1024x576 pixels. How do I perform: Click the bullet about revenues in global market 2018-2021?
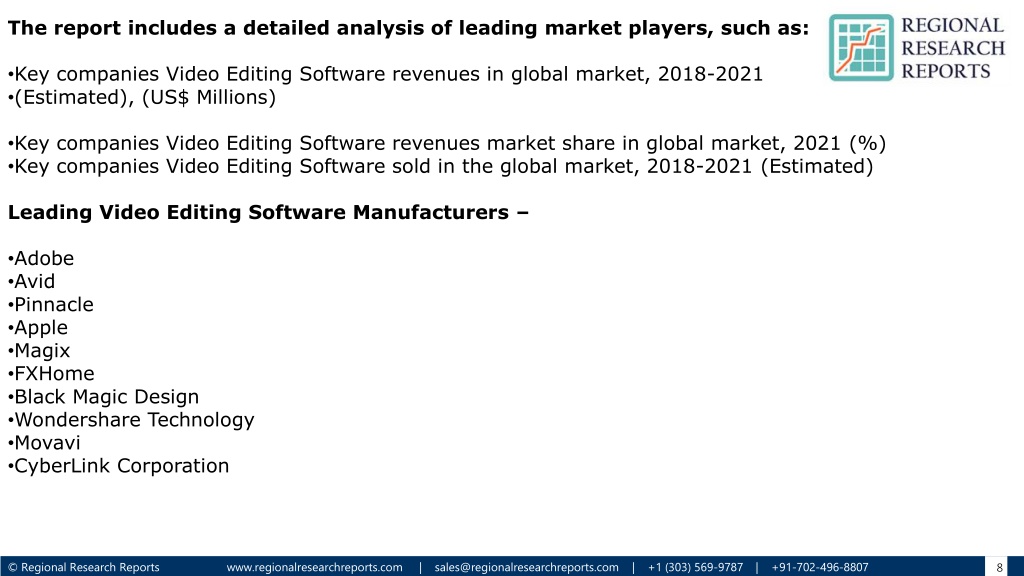click(385, 74)
